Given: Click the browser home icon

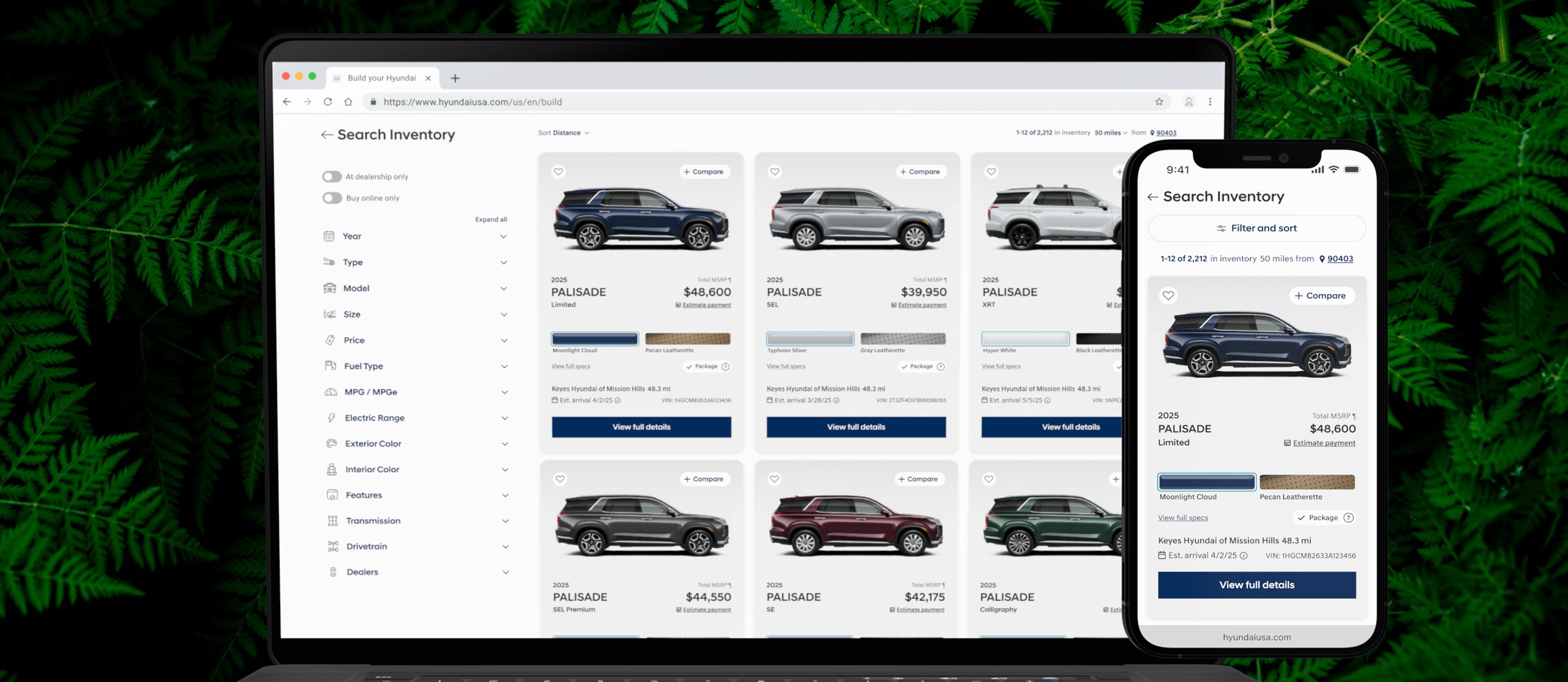Looking at the screenshot, I should point(348,102).
